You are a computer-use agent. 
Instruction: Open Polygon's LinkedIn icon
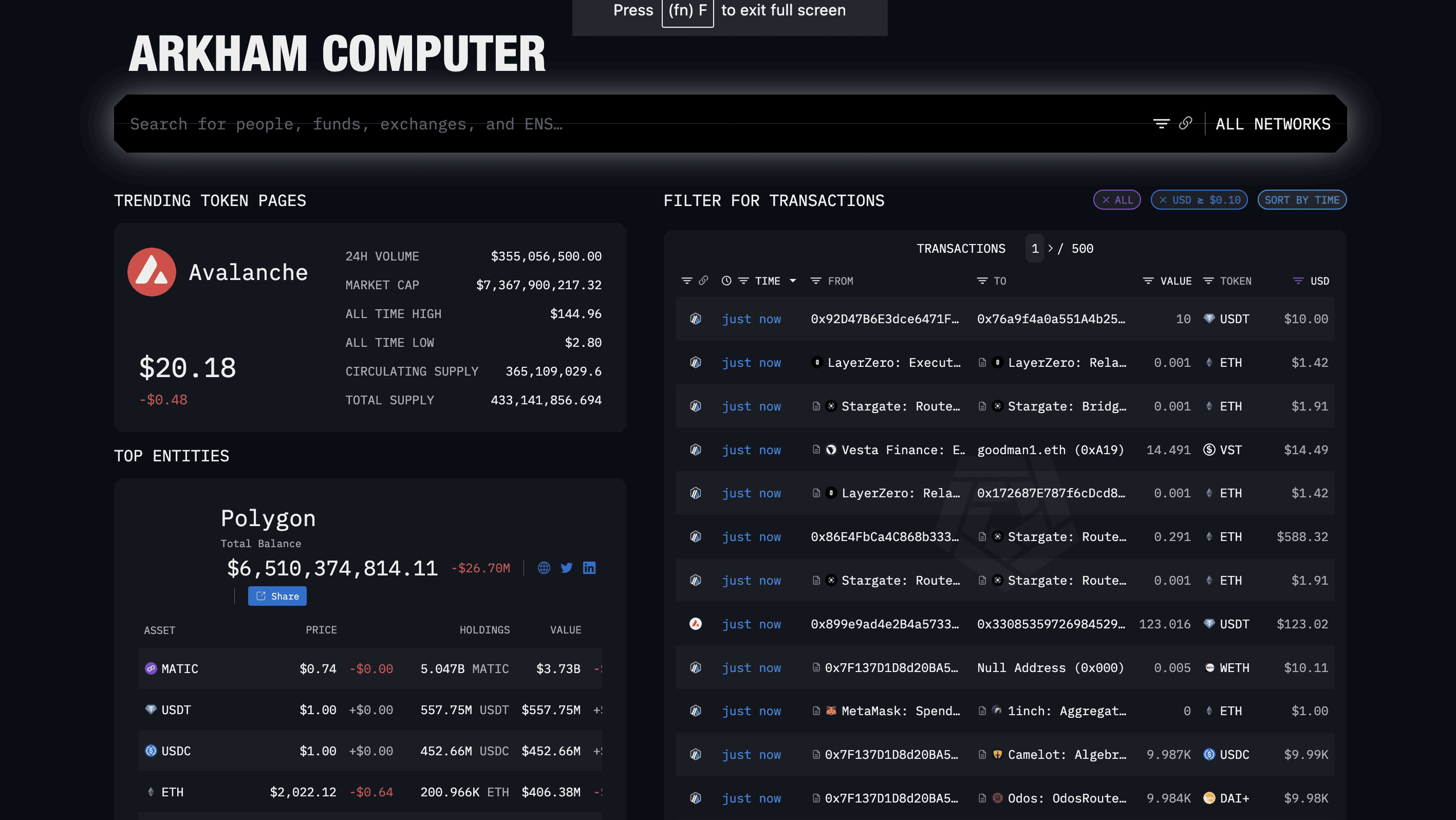(589, 568)
